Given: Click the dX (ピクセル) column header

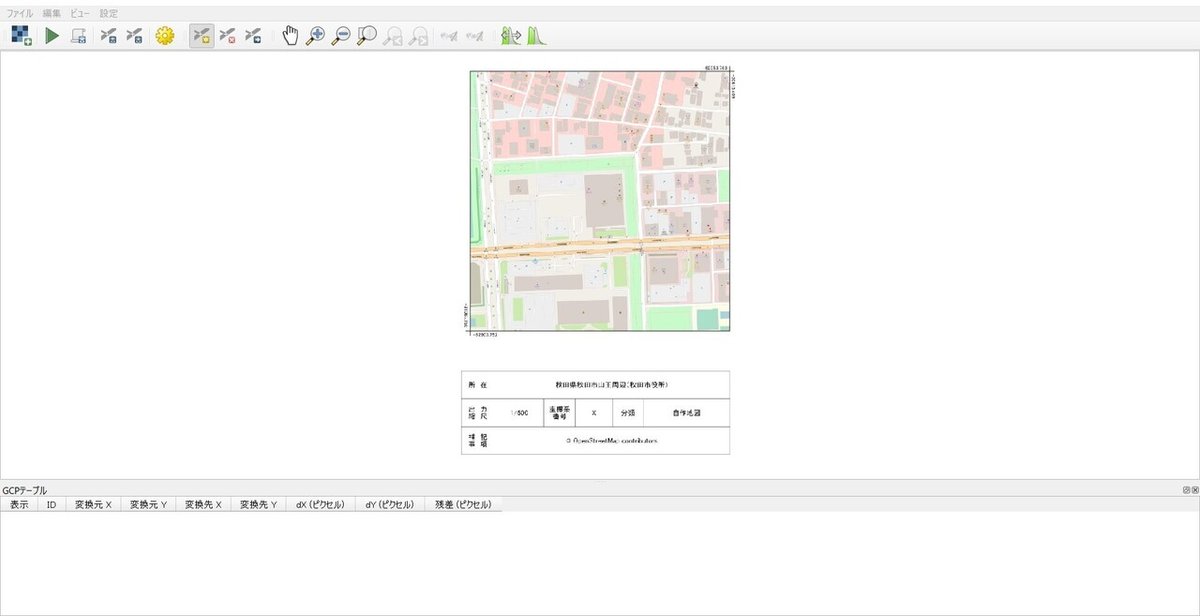Looking at the screenshot, I should click(321, 505).
